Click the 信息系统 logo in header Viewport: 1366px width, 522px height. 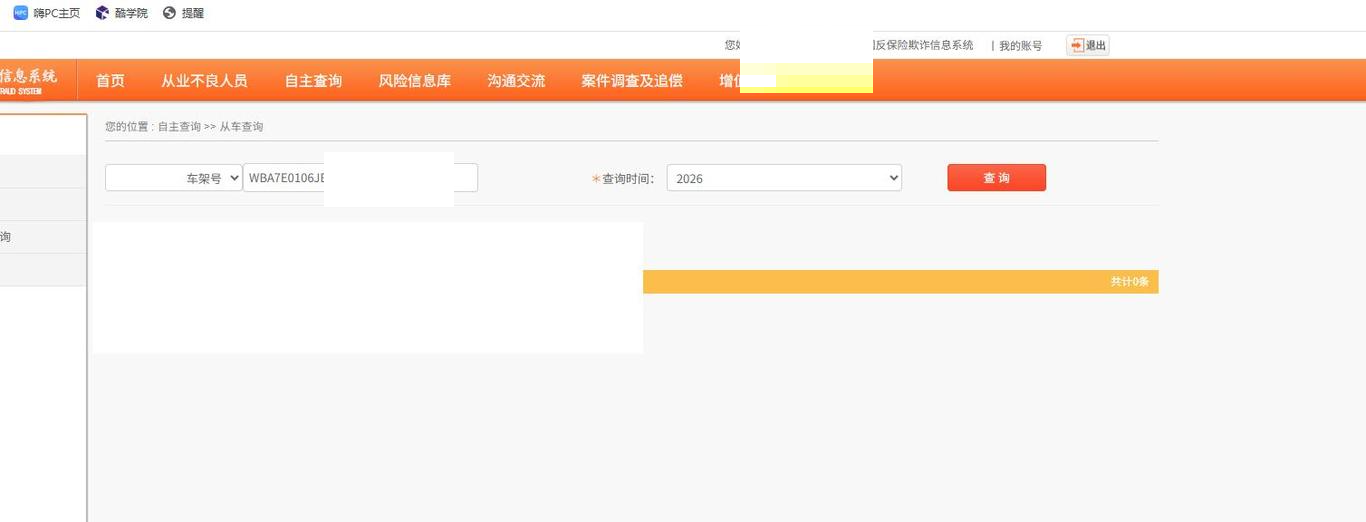point(30,80)
